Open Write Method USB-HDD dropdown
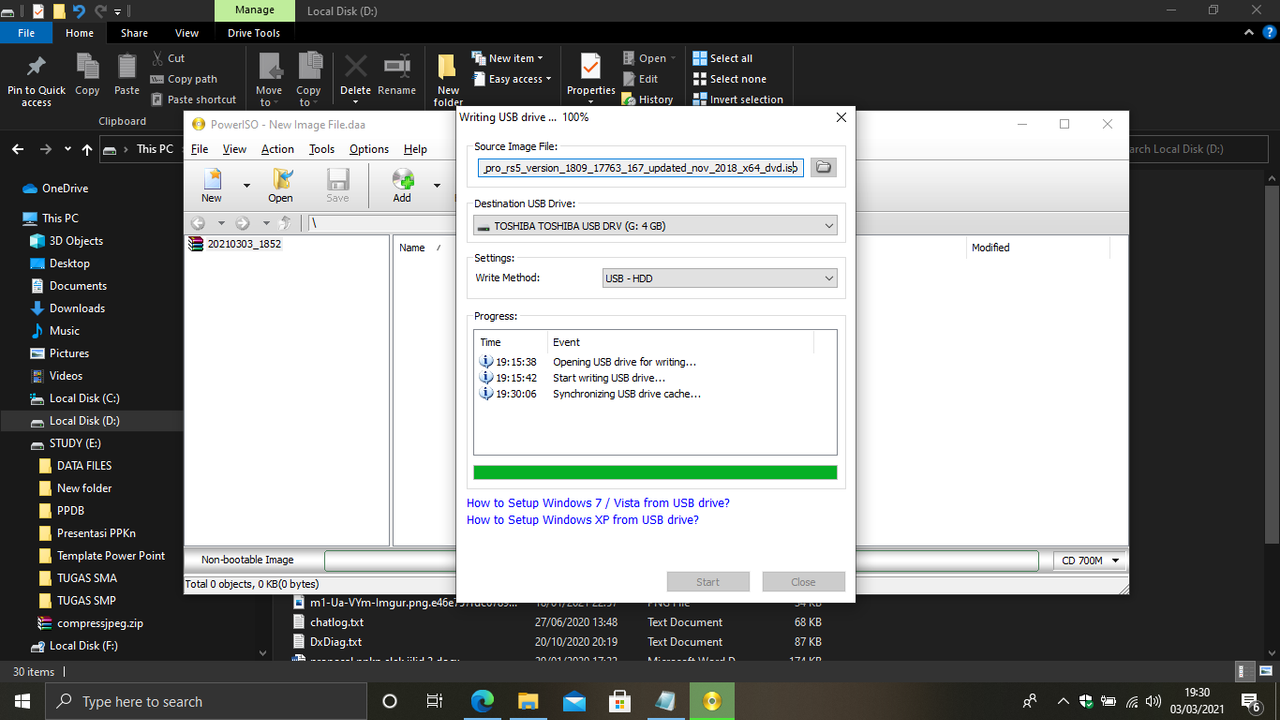This screenshot has width=1280, height=720. pos(720,278)
